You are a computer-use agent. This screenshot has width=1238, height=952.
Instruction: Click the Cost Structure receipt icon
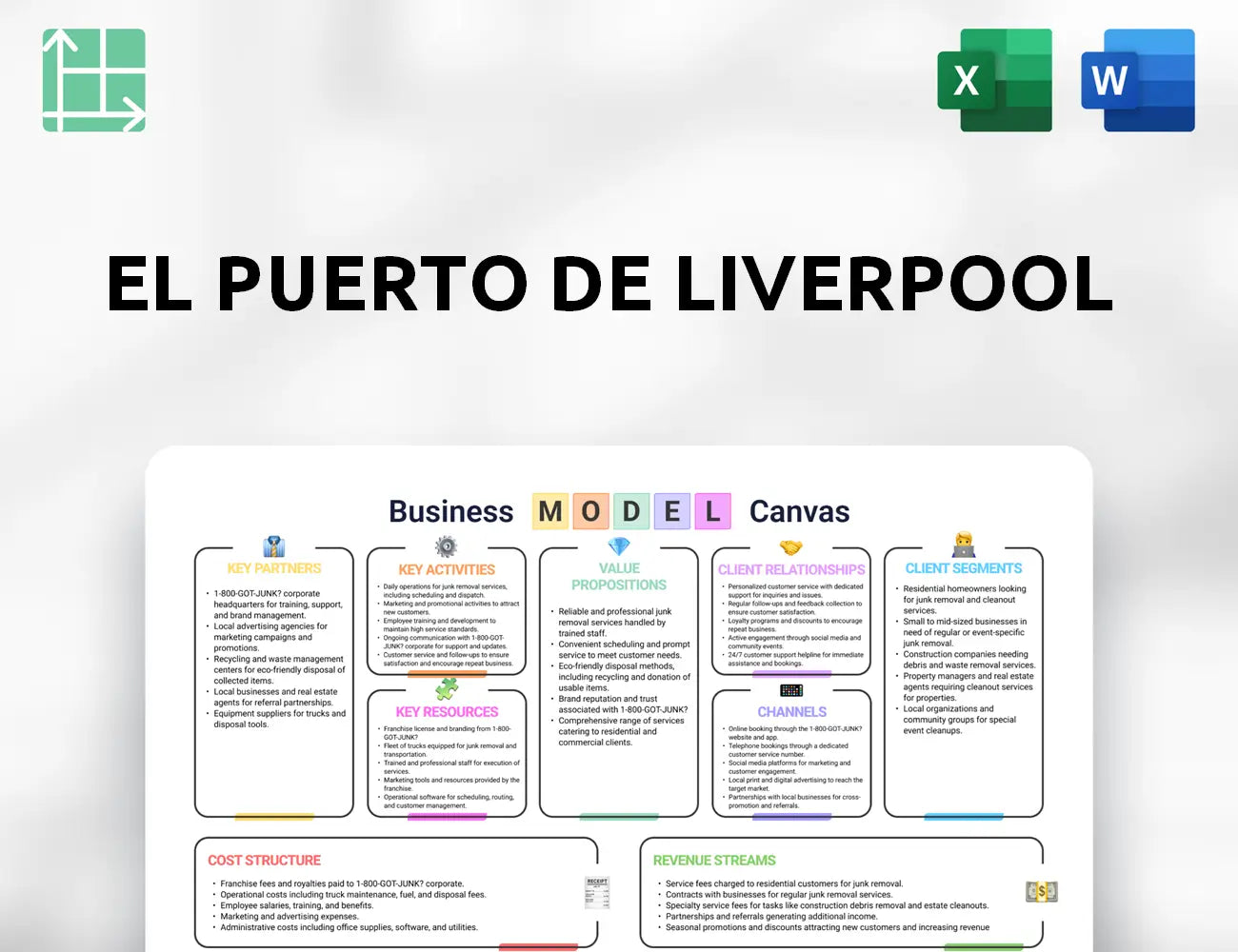tap(597, 893)
